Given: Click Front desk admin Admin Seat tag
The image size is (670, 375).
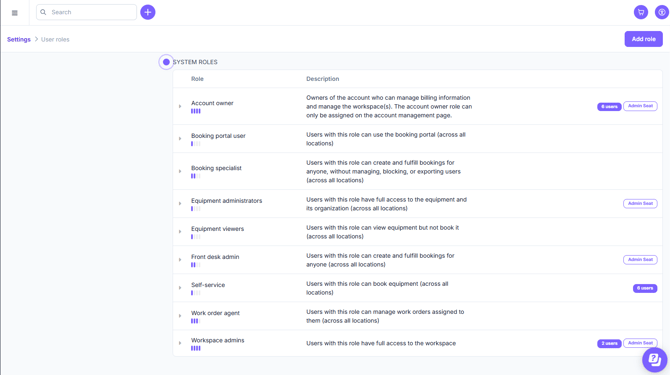Looking at the screenshot, I should (640, 260).
